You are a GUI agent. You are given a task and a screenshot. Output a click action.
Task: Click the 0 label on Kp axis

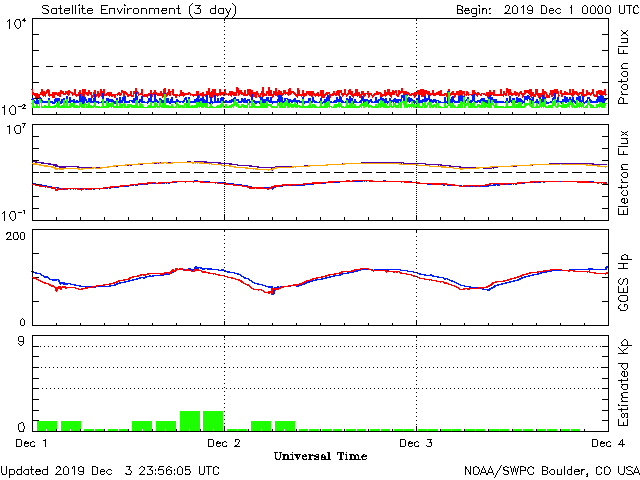(x=21, y=427)
